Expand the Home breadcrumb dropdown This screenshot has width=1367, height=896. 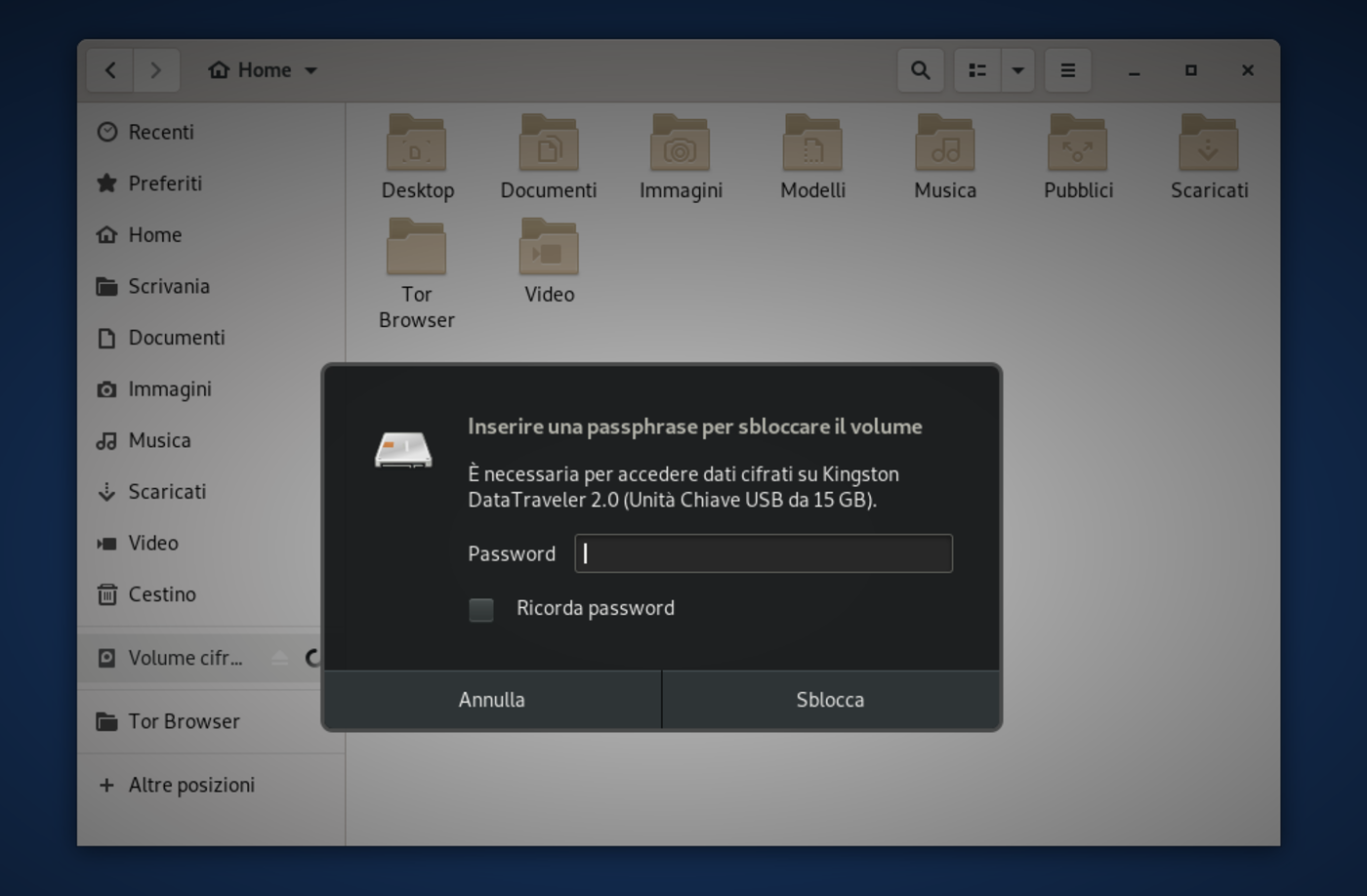click(x=311, y=69)
